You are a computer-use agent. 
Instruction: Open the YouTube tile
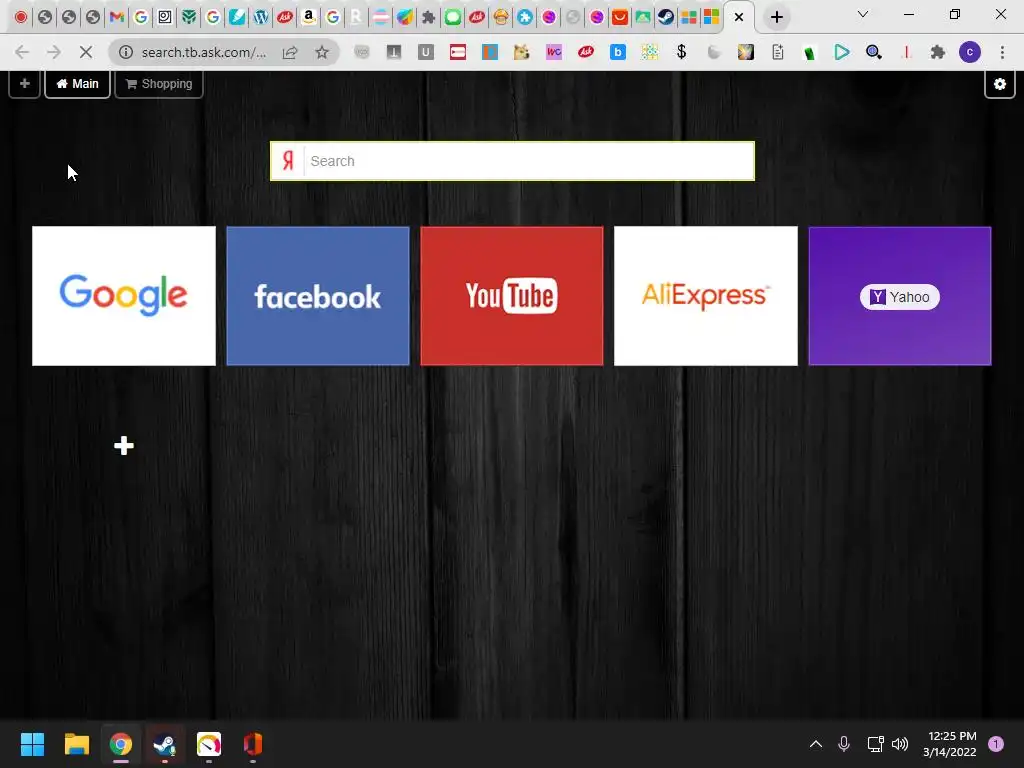pos(512,296)
